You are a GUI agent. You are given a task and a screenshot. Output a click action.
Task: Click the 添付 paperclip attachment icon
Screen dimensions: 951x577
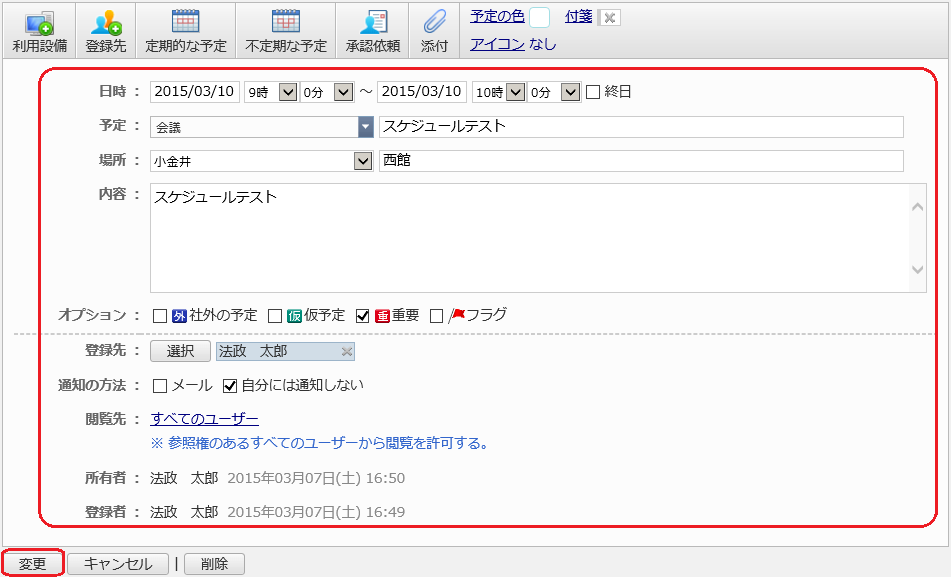click(434, 30)
